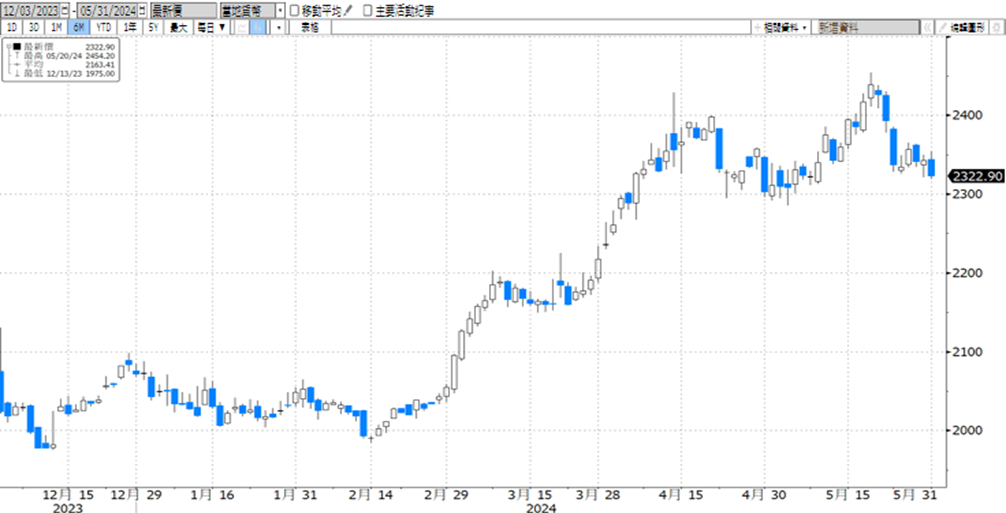
Task: Click the 平均 2163.41 legend row
Action: click(x=61, y=65)
